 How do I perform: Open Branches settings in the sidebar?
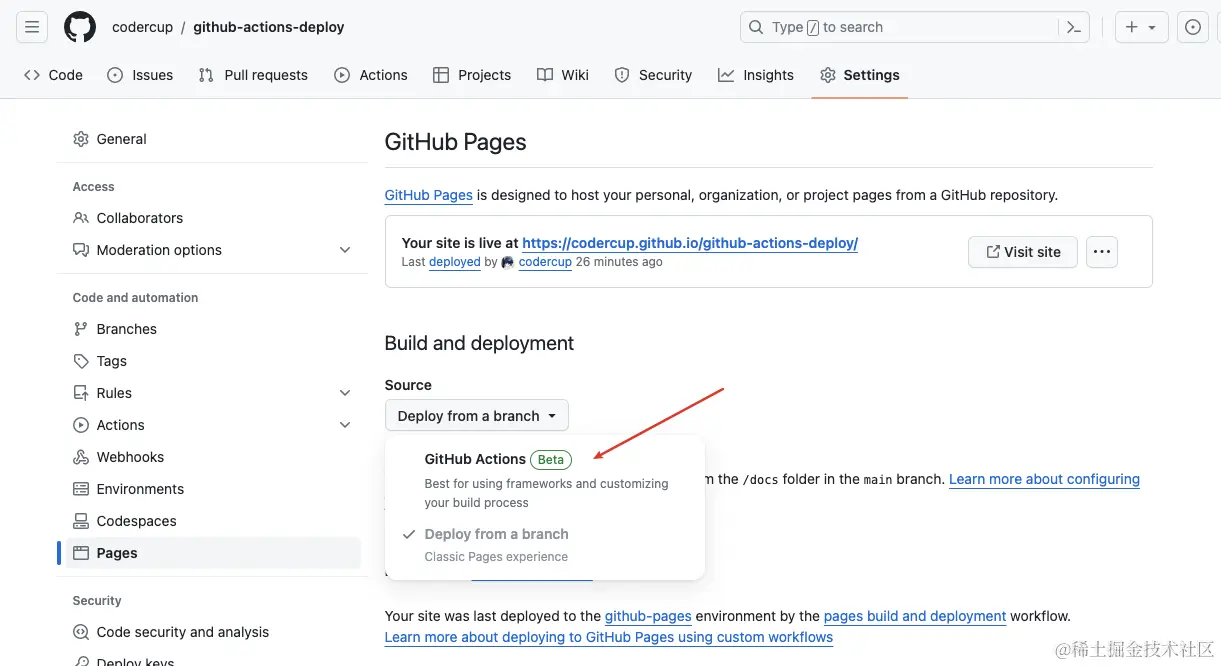213,329
